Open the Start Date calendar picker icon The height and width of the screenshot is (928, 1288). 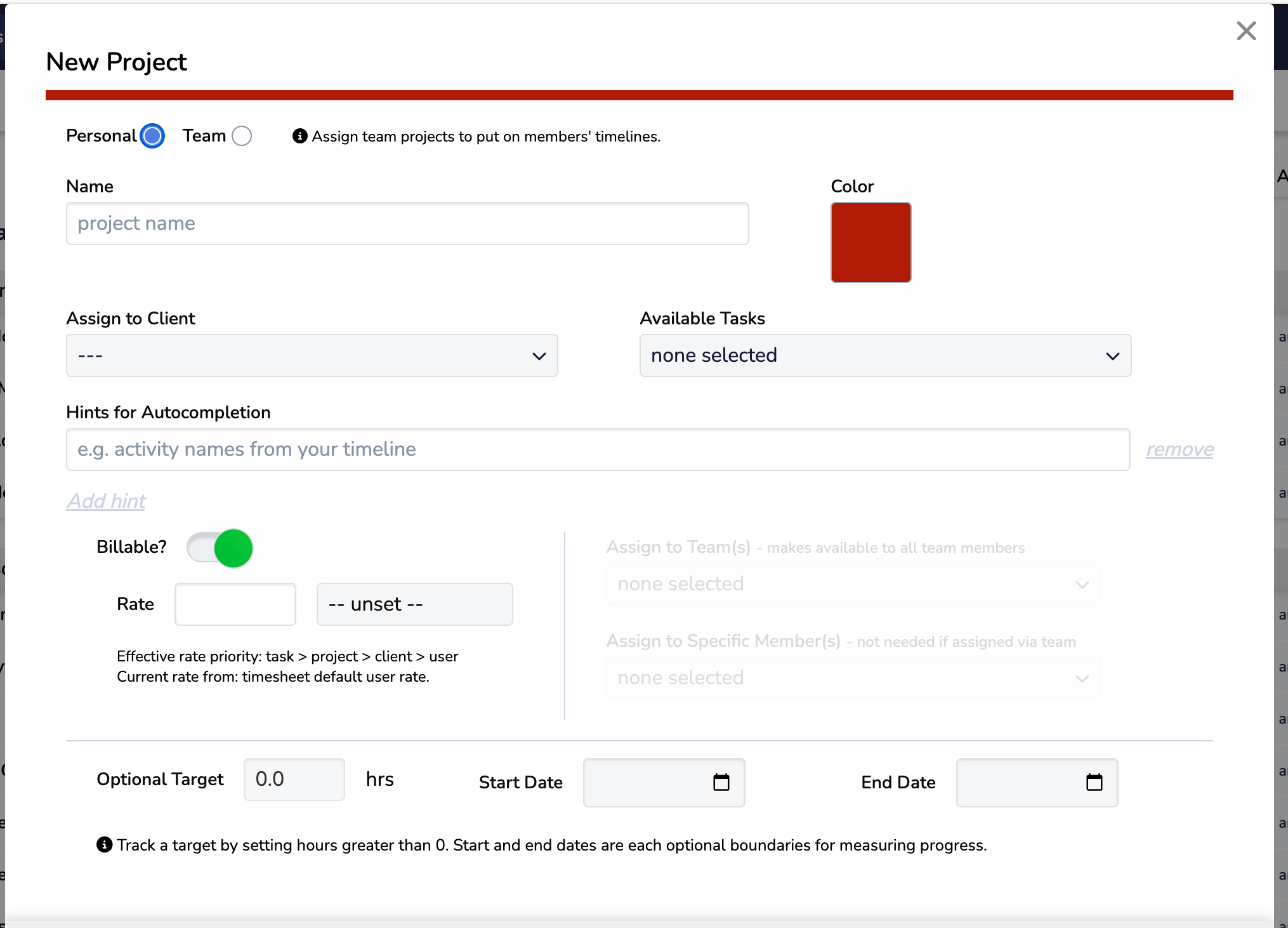tap(721, 782)
